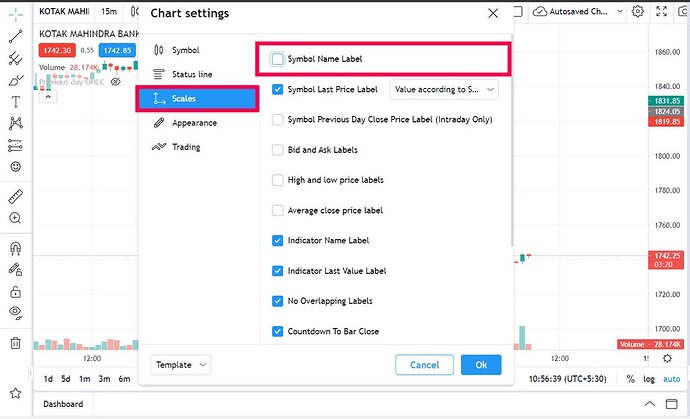Image resolution: width=690 pixels, height=419 pixels.
Task: Open the emoji icons tool
Action: coord(15,167)
